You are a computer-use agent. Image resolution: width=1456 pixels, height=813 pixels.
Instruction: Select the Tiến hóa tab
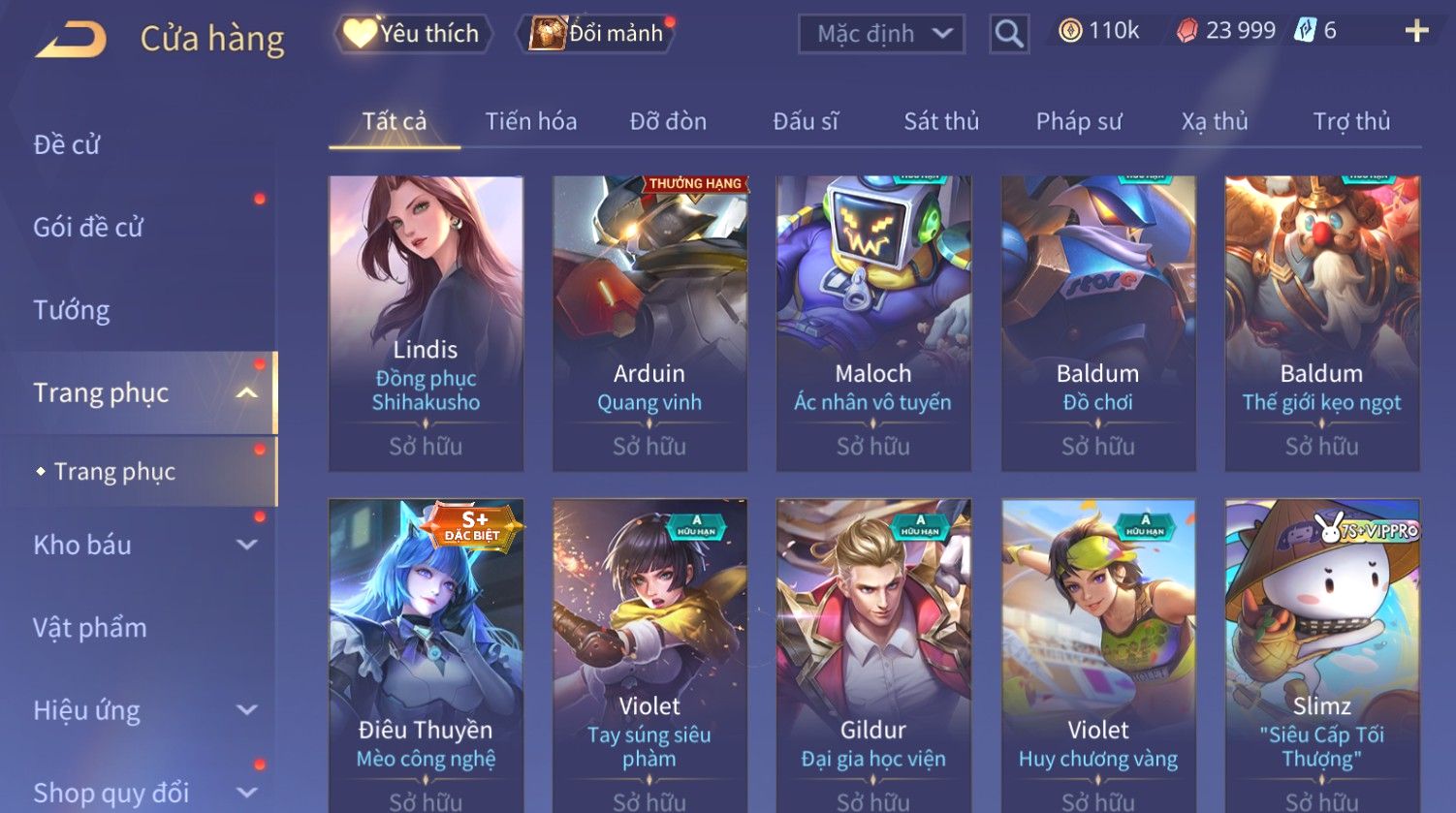pos(531,121)
